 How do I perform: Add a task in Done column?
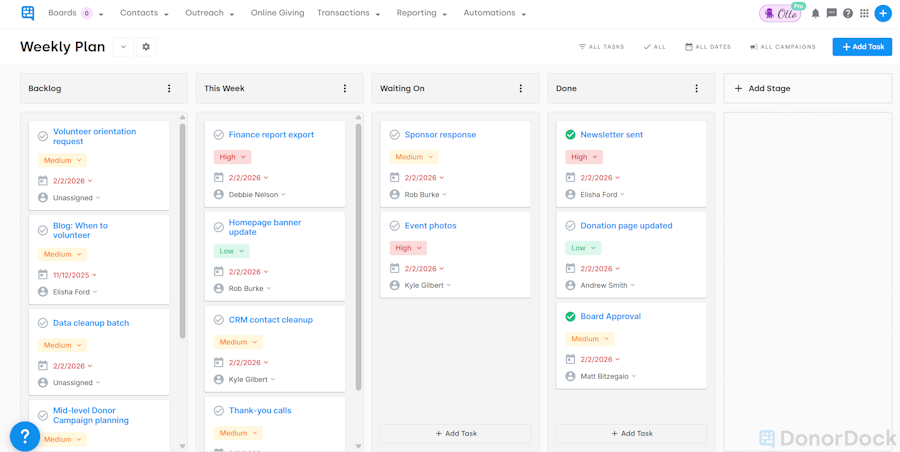(x=631, y=434)
